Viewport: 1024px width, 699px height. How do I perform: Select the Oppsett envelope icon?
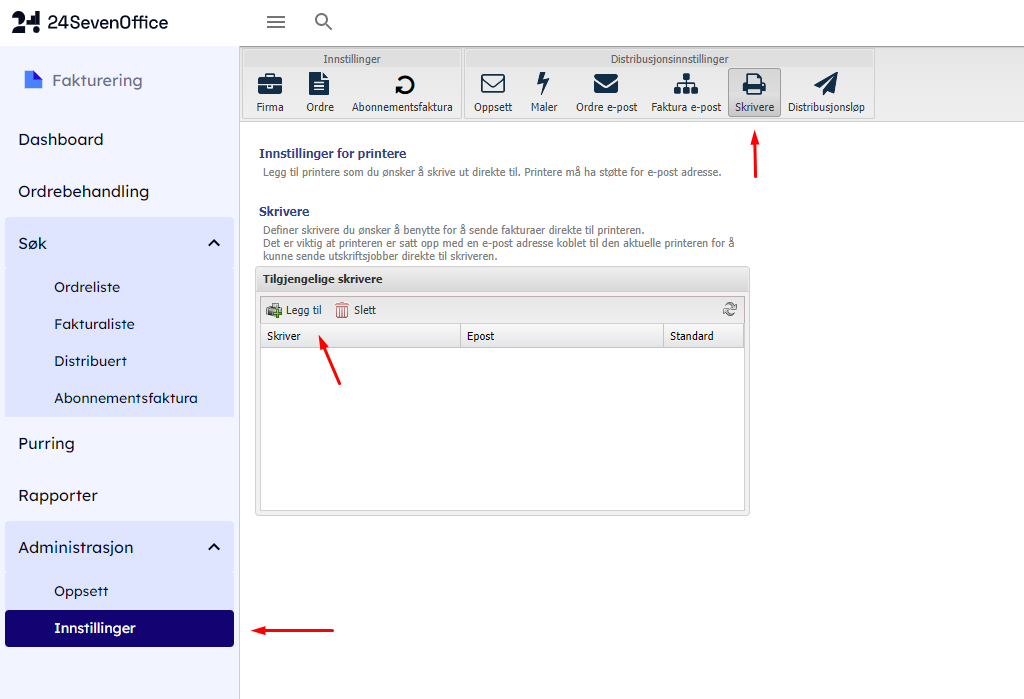tap(493, 85)
